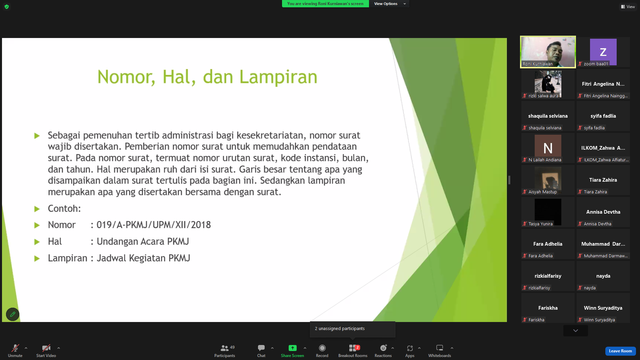Click the text Undangan Acara PKMJ
Viewport: 640px width, 360px height.
coord(142,242)
